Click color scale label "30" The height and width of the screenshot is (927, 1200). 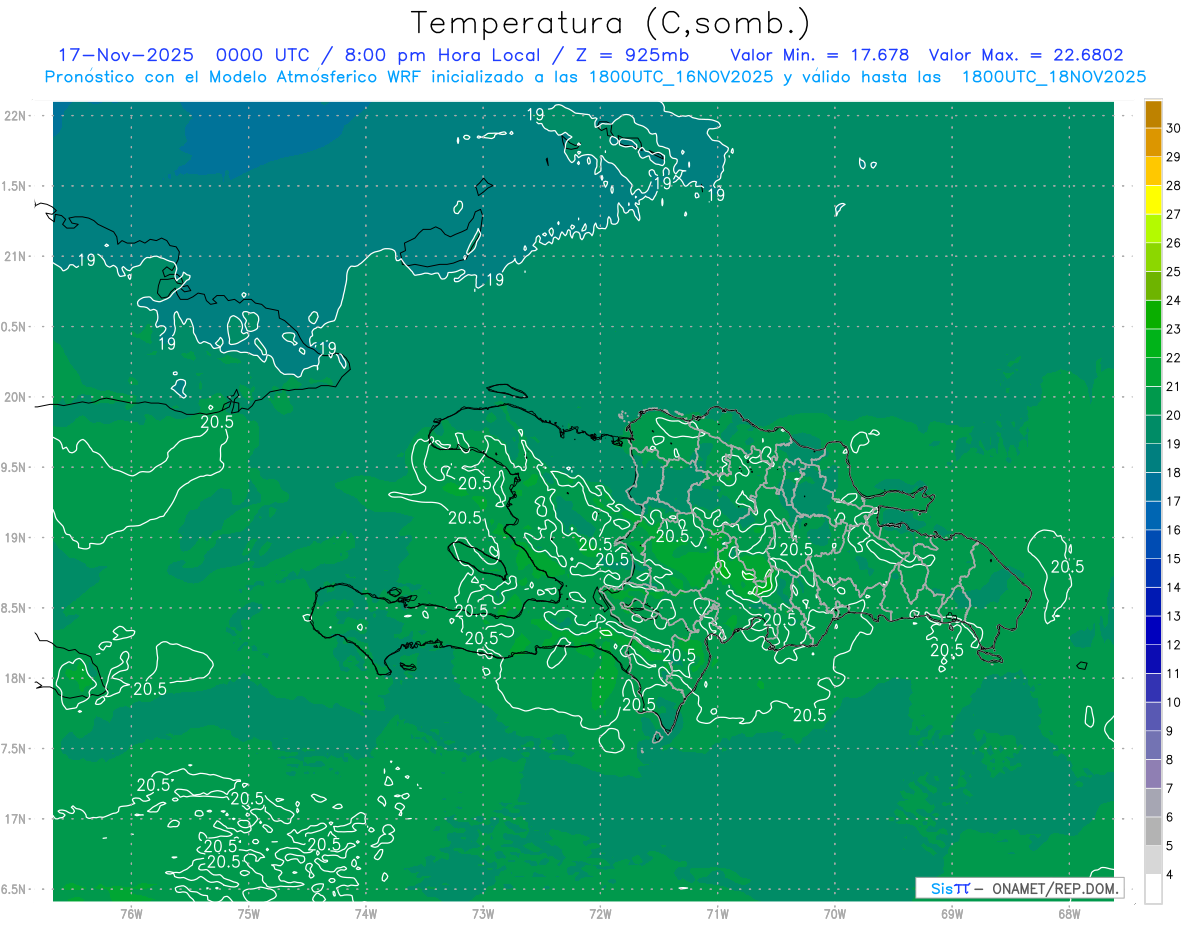point(1173,127)
